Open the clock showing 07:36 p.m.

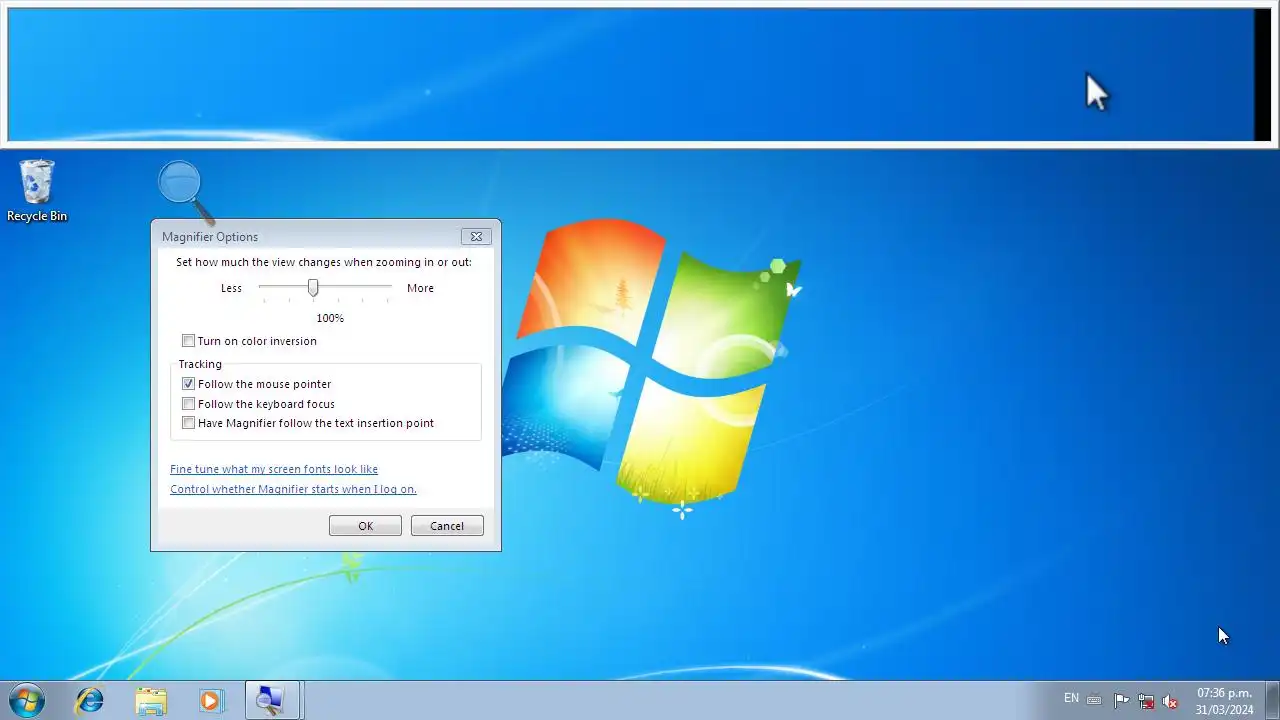coord(1224,701)
